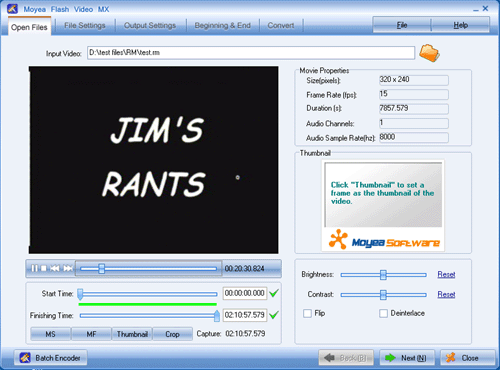
Task: Enable the Flip checkbox
Action: click(x=307, y=313)
